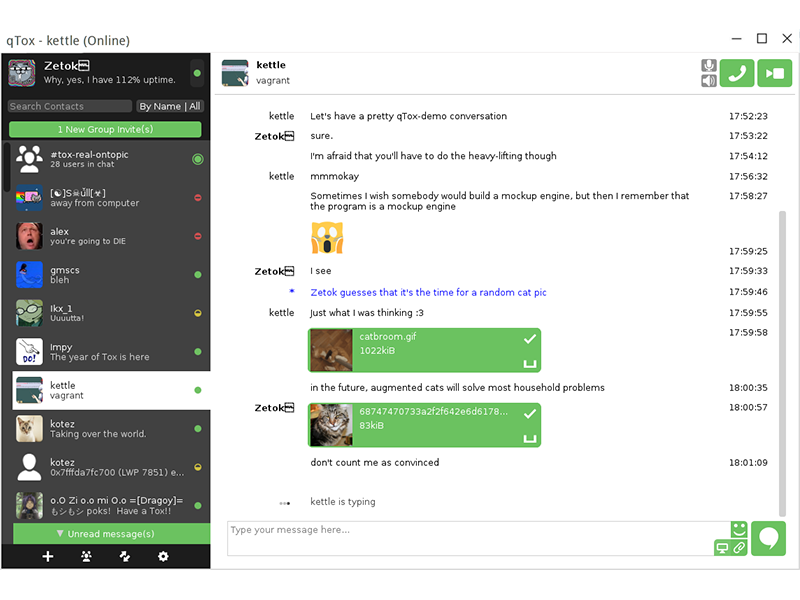Viewport: 800px width, 600px height.
Task: Click the Search Contacts field
Action: click(x=70, y=106)
